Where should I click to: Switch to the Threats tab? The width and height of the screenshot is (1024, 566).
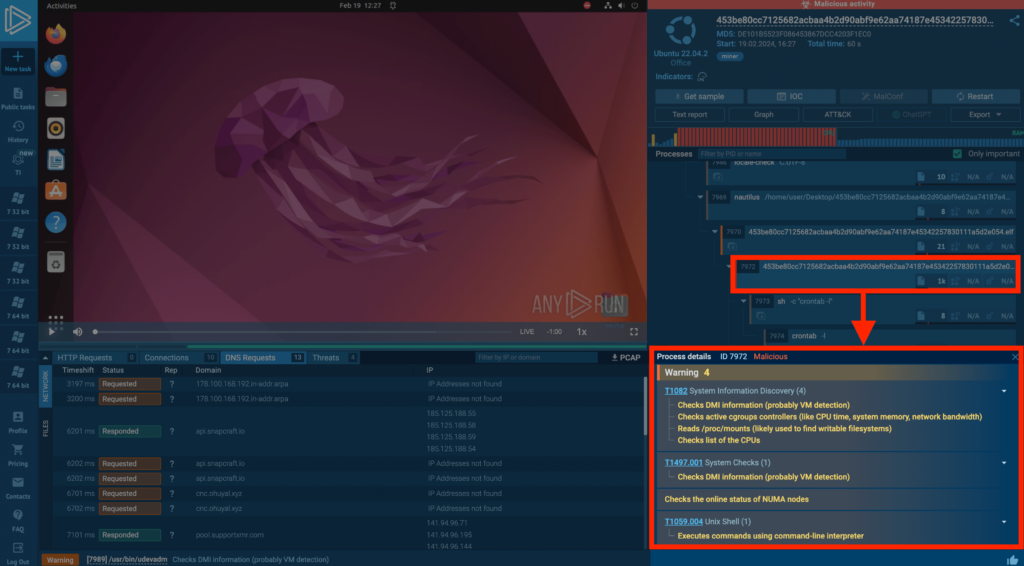coord(326,357)
